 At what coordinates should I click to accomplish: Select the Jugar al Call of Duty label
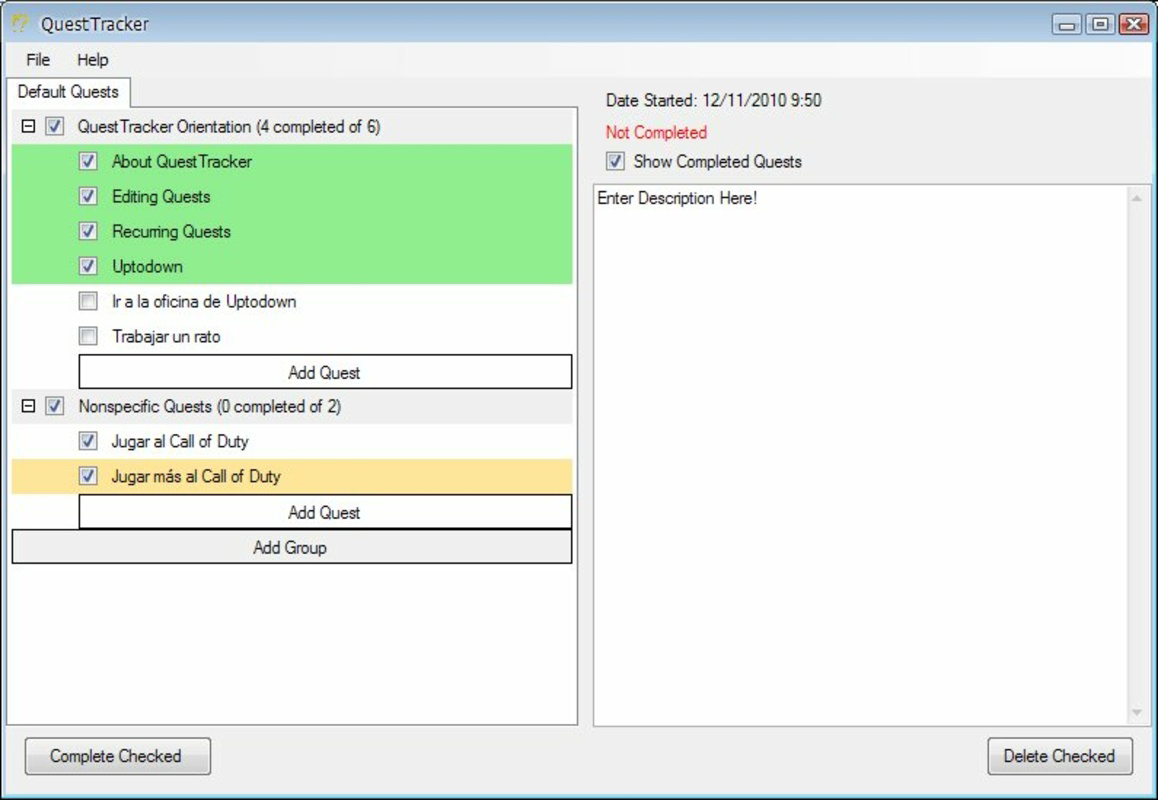coord(179,442)
